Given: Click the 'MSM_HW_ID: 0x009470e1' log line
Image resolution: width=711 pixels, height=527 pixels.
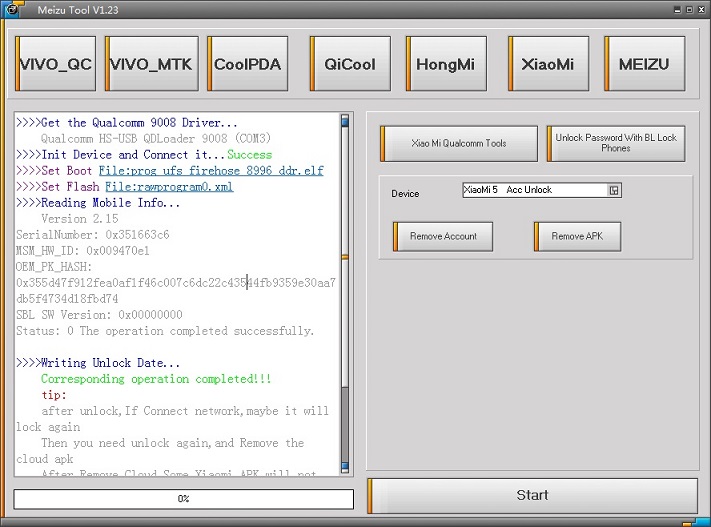Looking at the screenshot, I should coord(83,250).
